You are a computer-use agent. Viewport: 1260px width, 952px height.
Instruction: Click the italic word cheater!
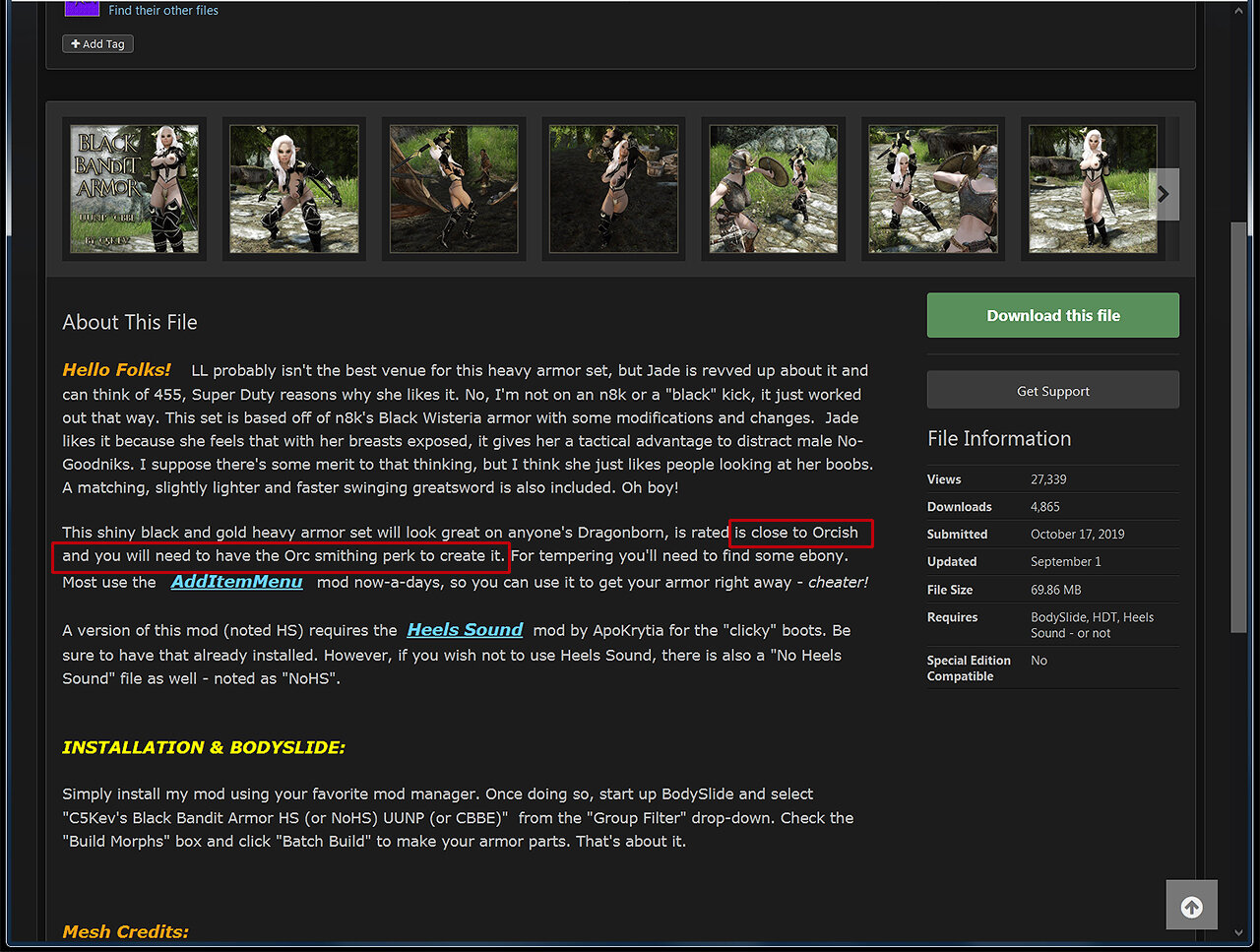pos(839,582)
